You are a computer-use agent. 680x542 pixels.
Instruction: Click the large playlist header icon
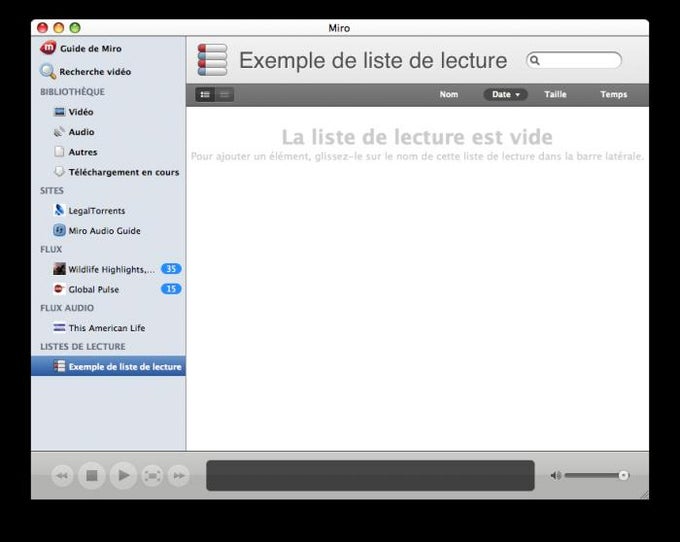tap(212, 60)
